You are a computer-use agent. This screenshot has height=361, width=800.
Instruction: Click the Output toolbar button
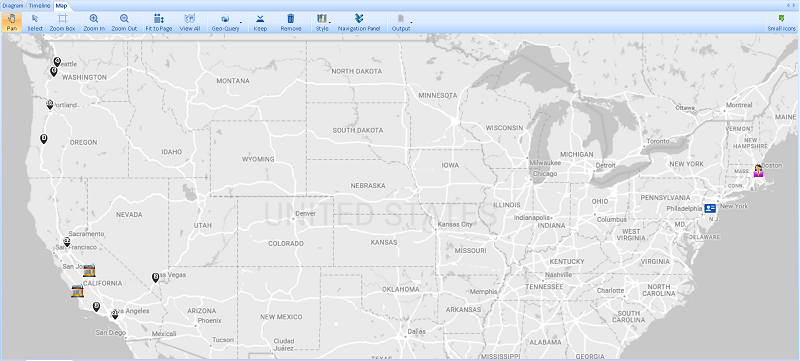coord(401,22)
